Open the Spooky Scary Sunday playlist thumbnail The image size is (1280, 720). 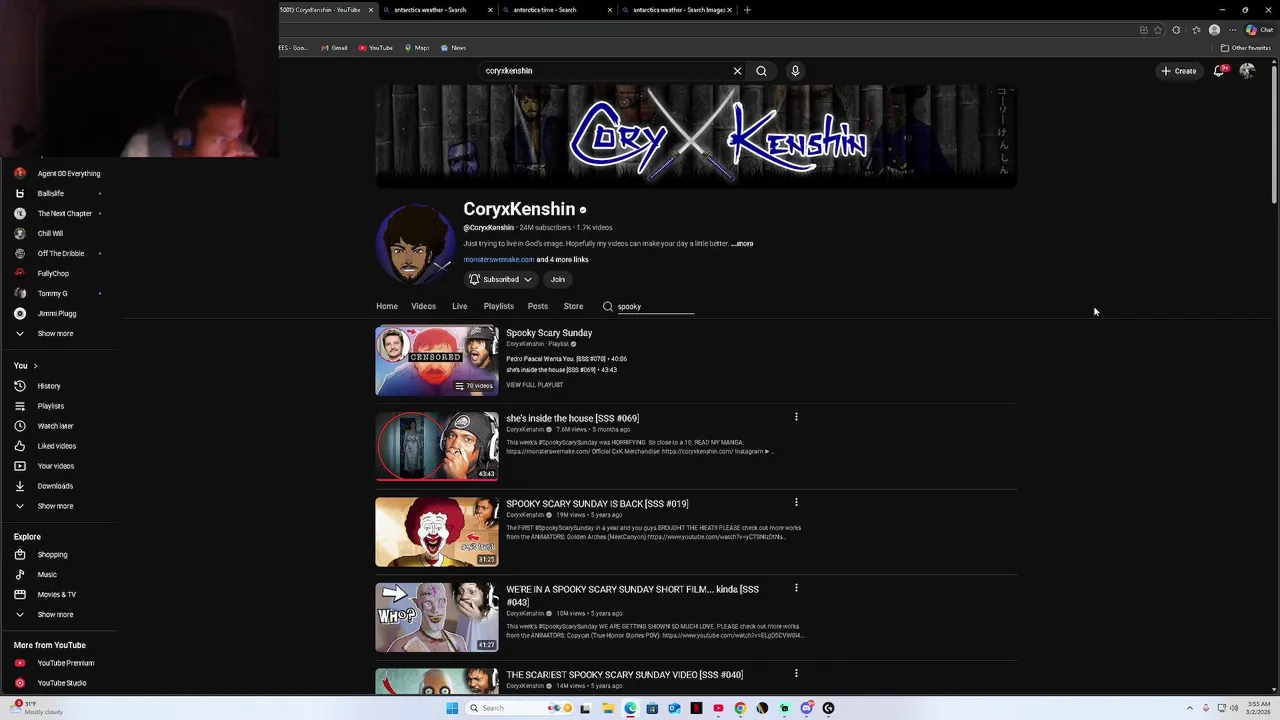click(x=437, y=361)
